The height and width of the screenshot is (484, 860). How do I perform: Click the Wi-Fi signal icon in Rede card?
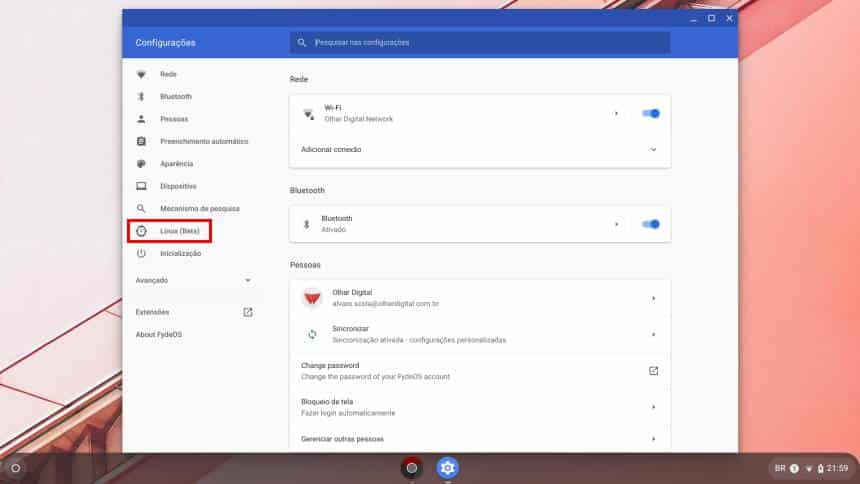click(x=309, y=114)
